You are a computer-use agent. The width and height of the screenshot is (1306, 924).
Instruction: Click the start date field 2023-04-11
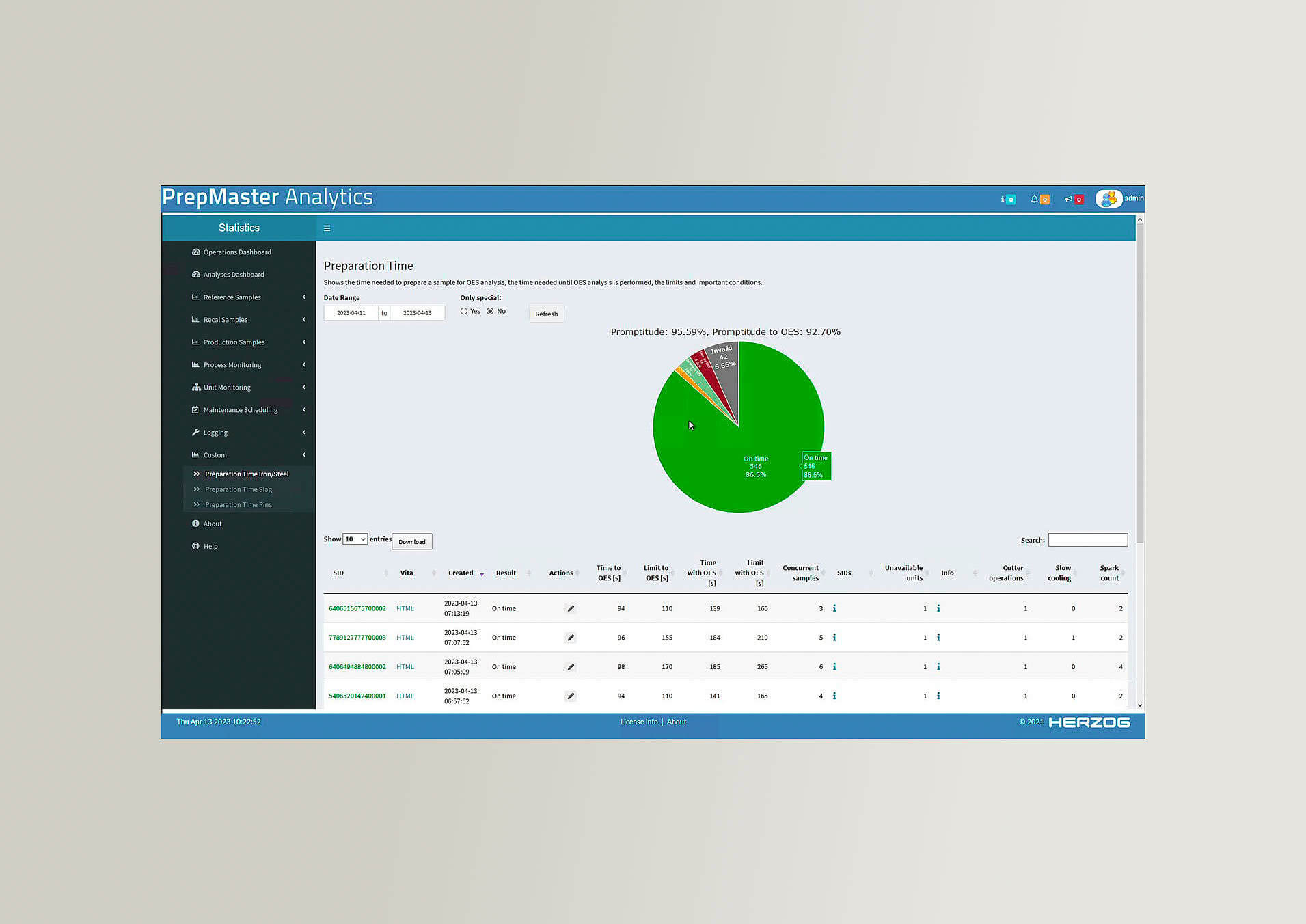point(351,313)
